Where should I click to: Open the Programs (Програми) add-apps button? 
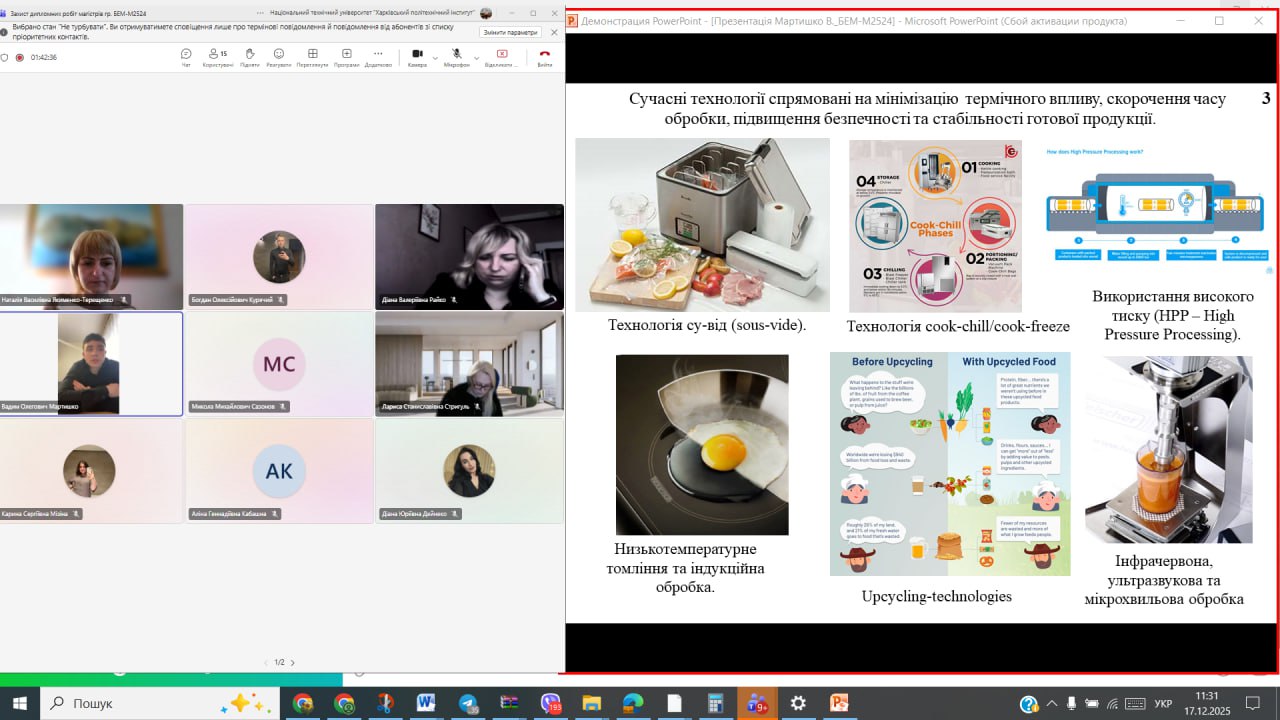pyautogui.click(x=346, y=56)
